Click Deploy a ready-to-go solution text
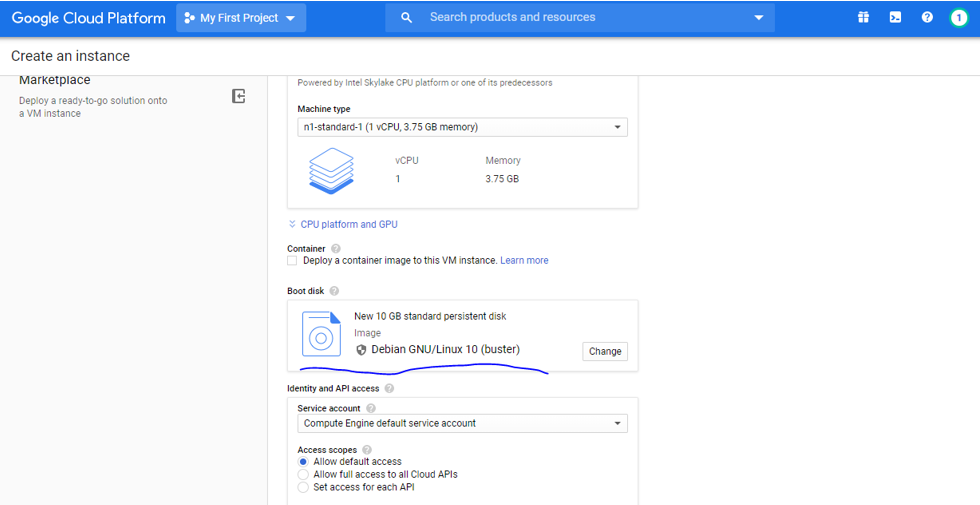 (x=93, y=107)
